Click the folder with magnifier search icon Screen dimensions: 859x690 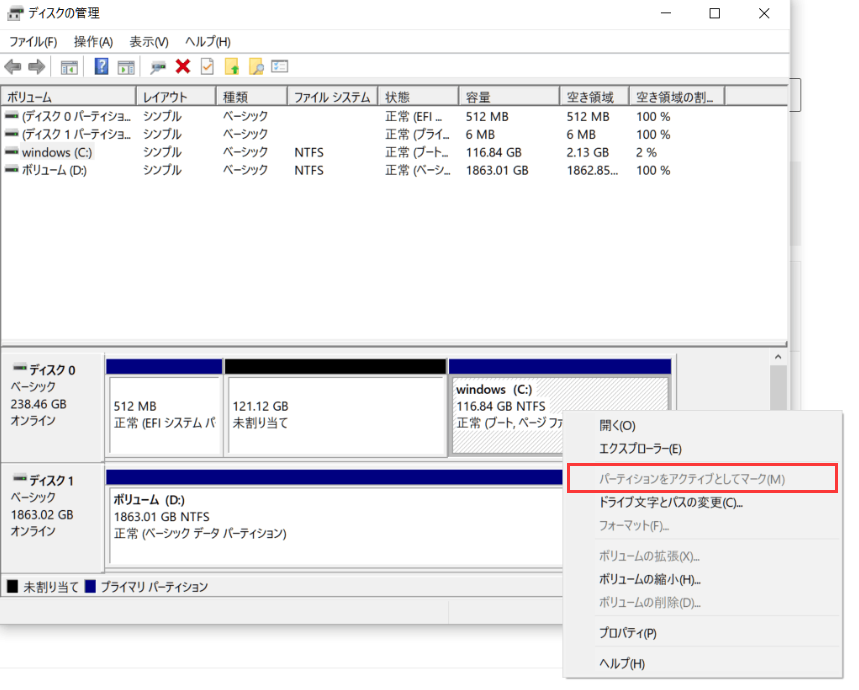[257, 66]
